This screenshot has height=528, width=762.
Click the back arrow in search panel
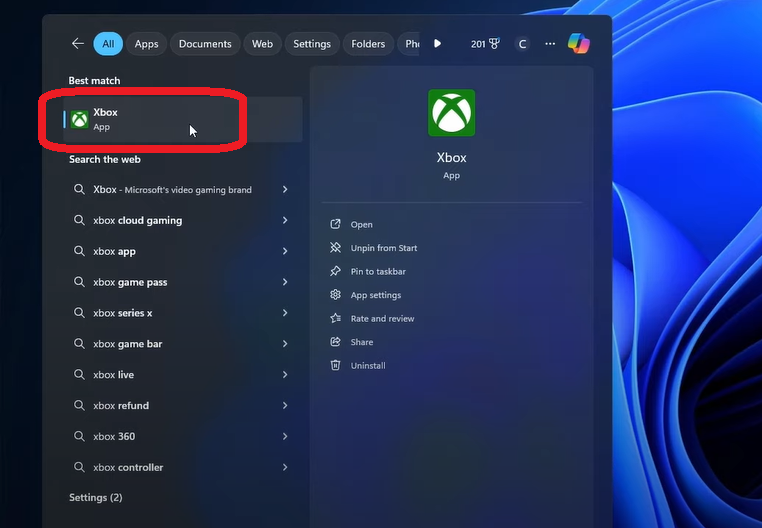coord(78,44)
